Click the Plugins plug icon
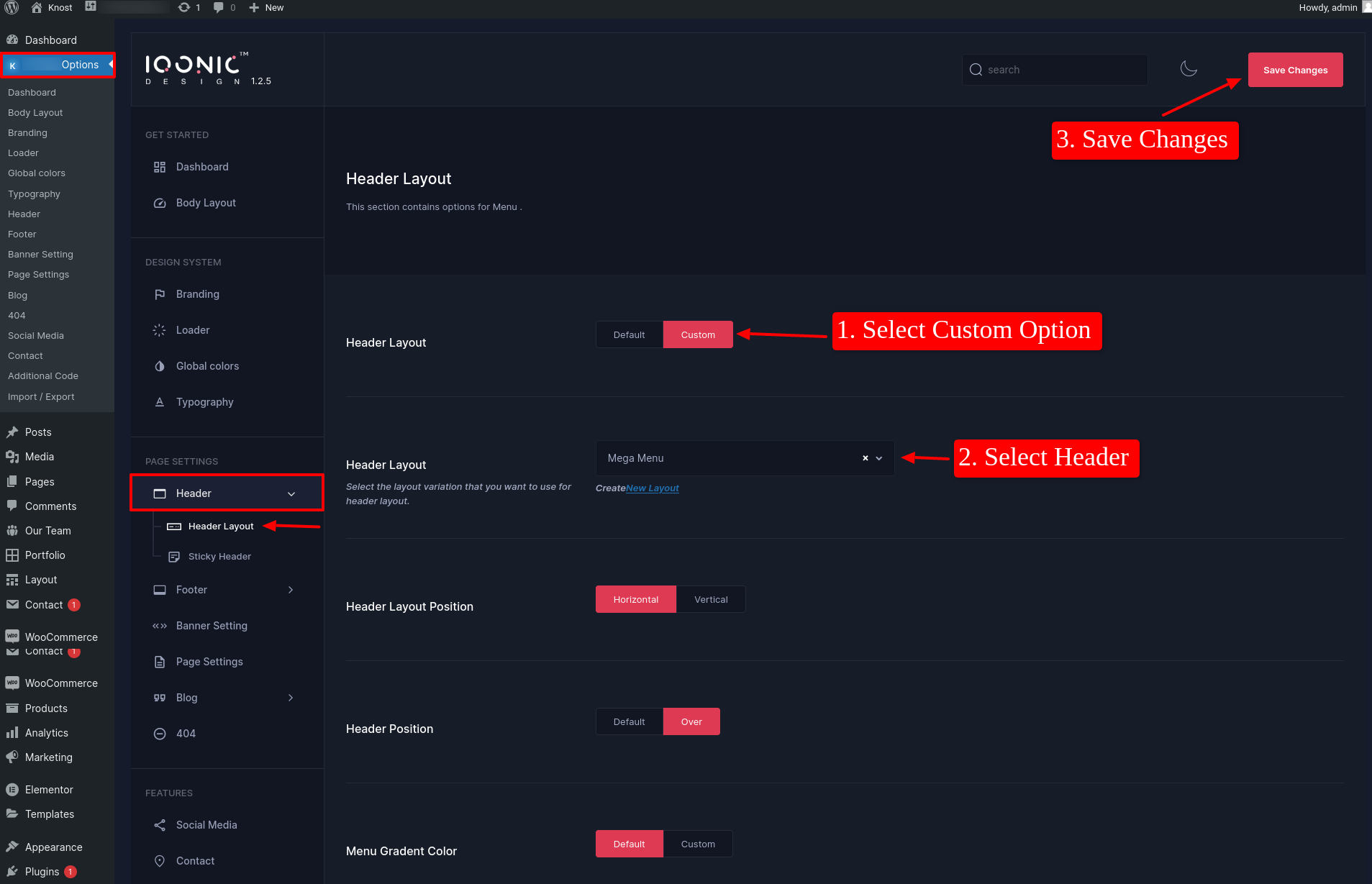This screenshot has width=1372, height=884. 12,872
